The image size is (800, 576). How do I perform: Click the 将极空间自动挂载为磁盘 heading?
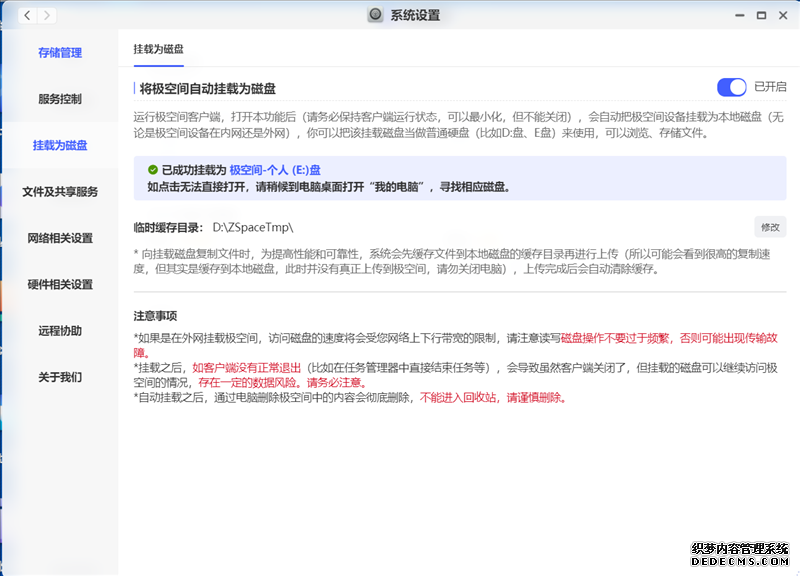pos(208,89)
